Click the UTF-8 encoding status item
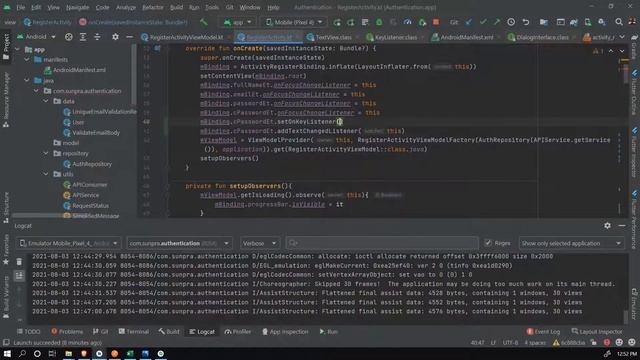The height and width of the screenshot is (360, 640). (510, 342)
